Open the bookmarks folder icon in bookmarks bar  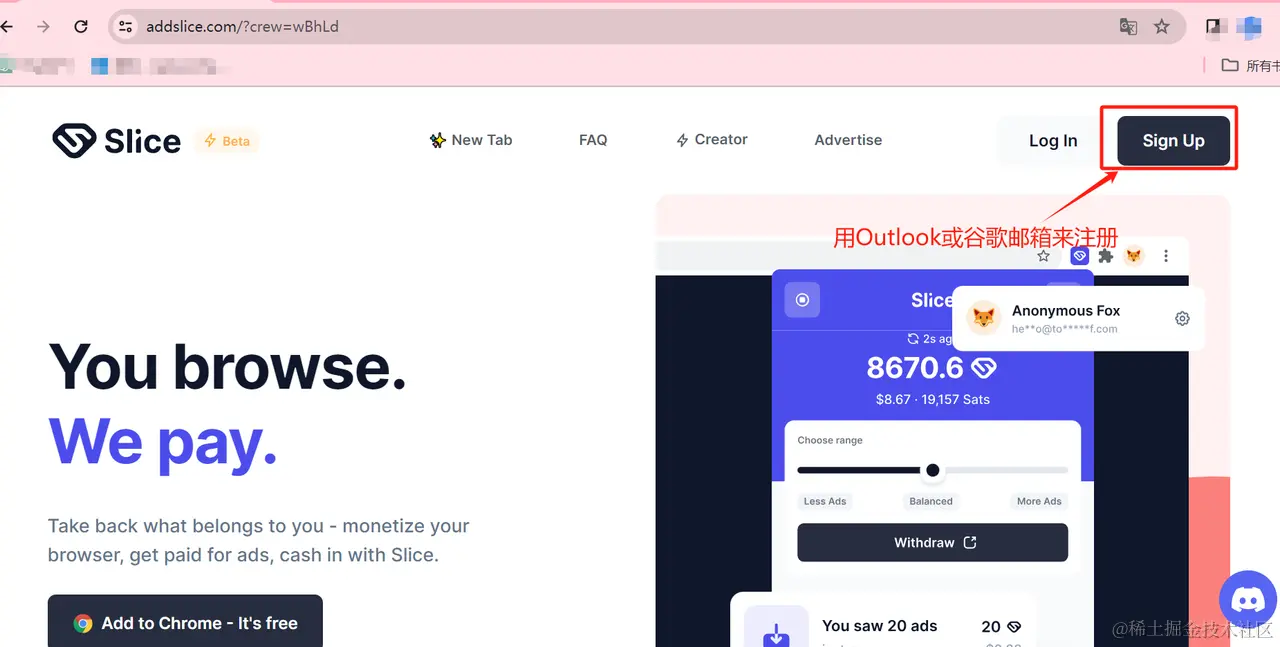point(1230,65)
